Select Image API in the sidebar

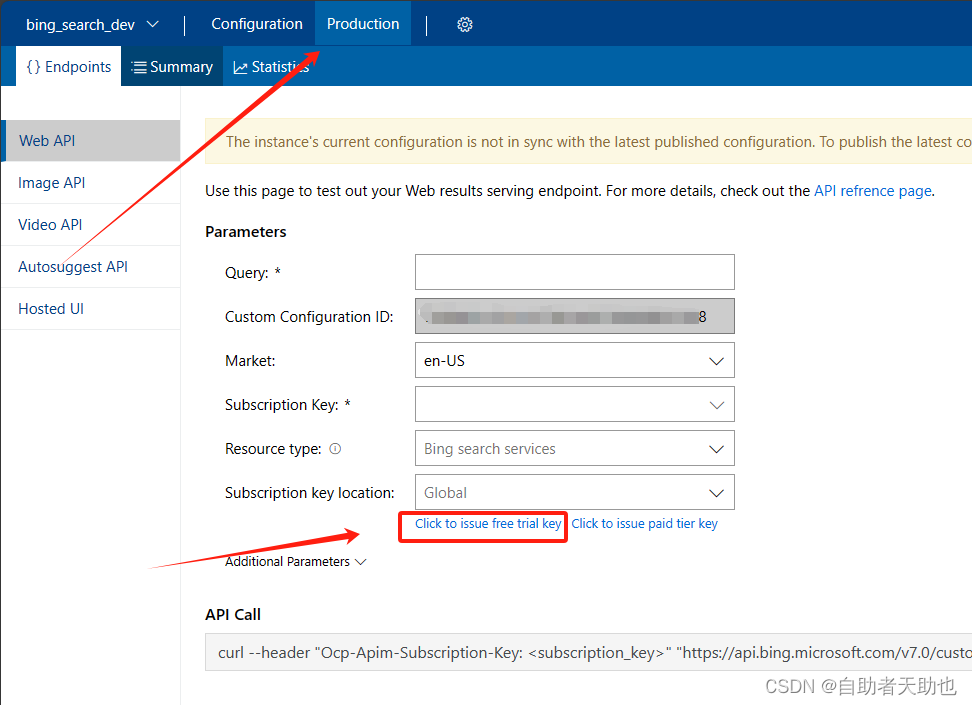(x=91, y=183)
